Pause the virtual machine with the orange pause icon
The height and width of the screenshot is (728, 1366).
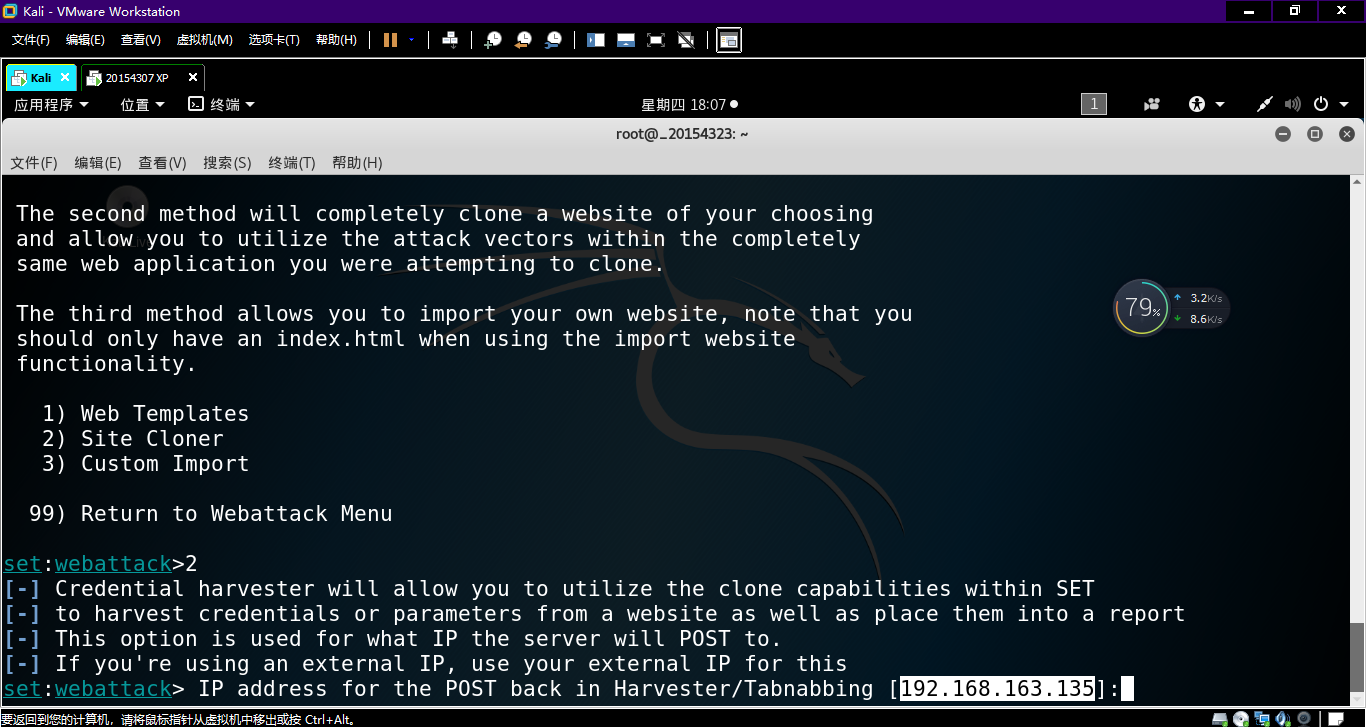[390, 40]
